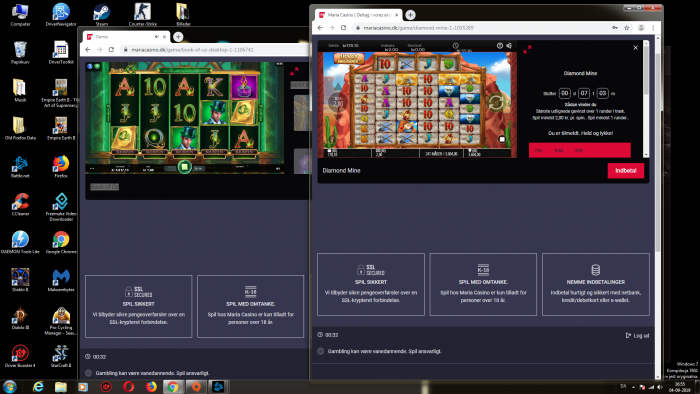Open Diamond Mine help question mark icon

tap(500, 46)
